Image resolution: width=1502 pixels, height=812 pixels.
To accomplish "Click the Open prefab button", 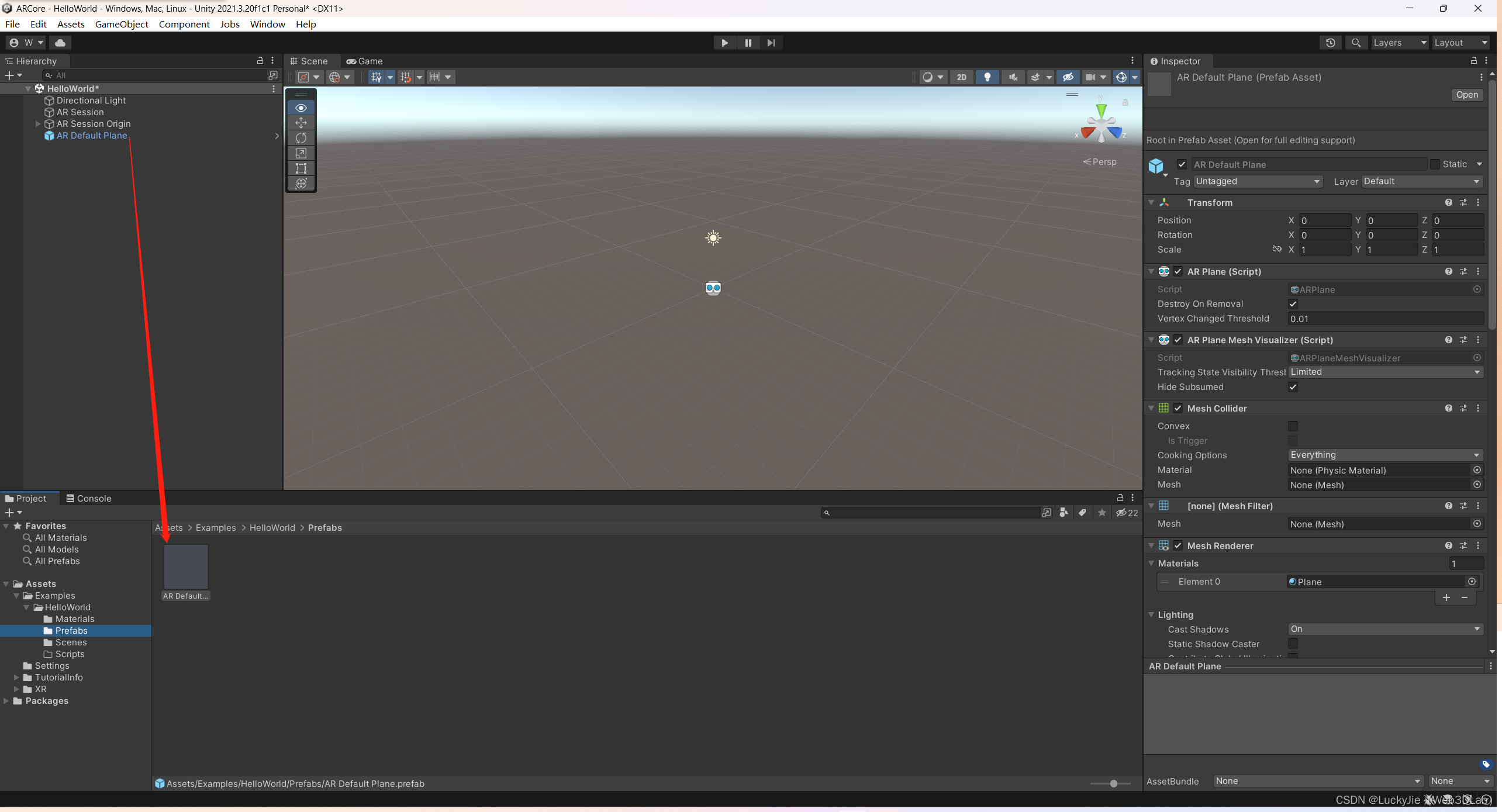I will tap(1466, 95).
